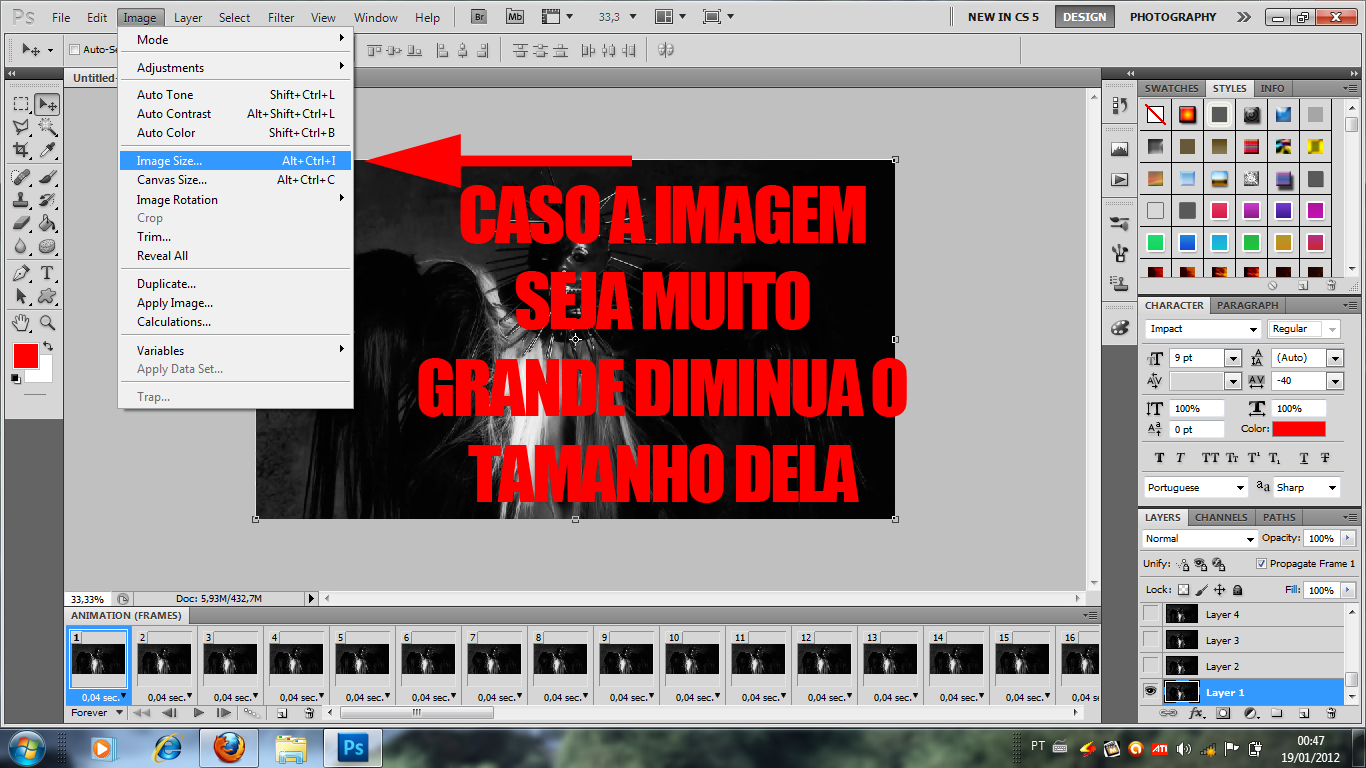Select the Clone Stamp tool
The image size is (1366, 768).
point(21,200)
